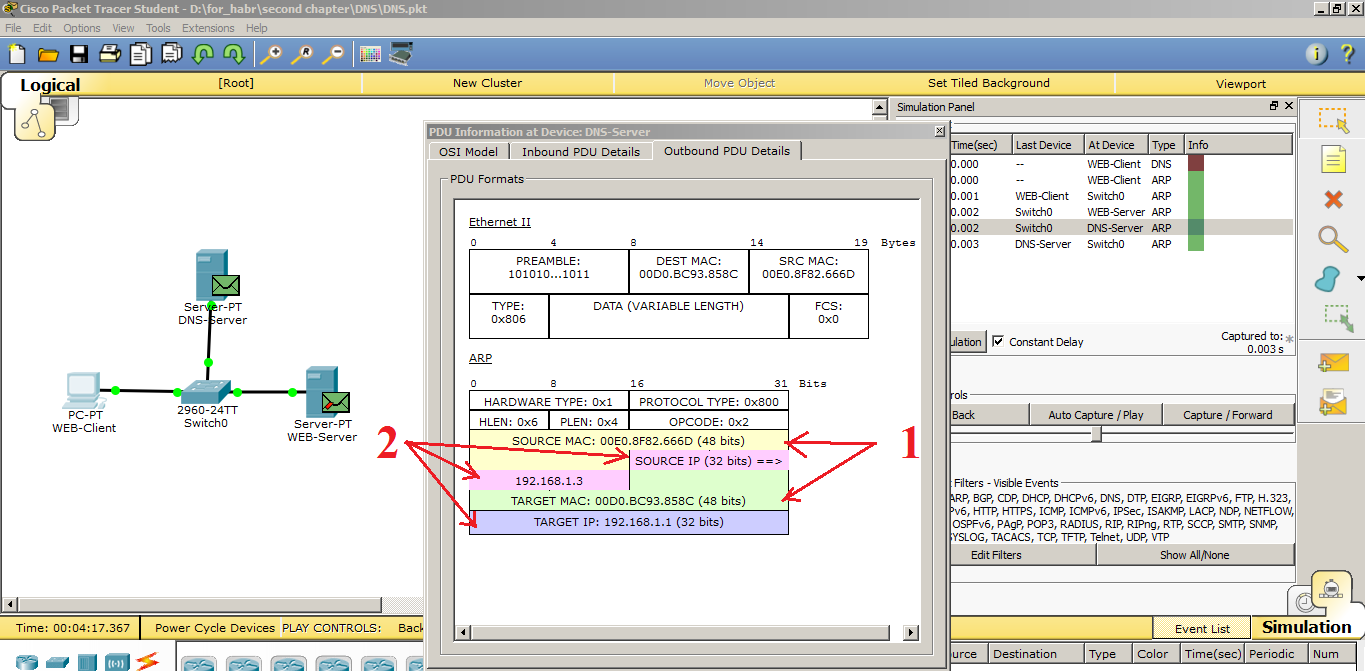Reset zoom with the R magnifier

coord(301,54)
